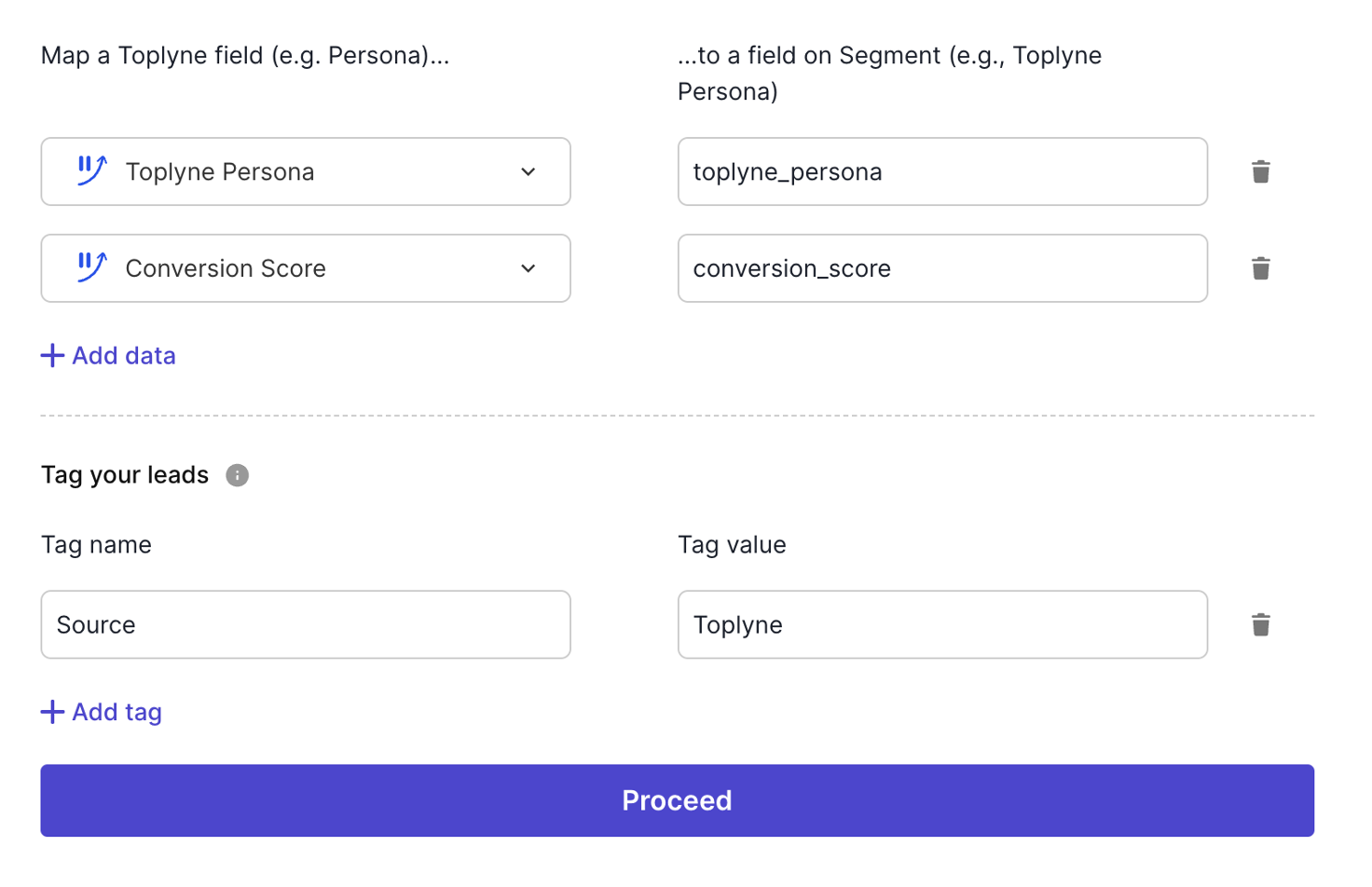The width and height of the screenshot is (1372, 887).
Task: Delete the Source tag using trash icon
Action: point(1260,624)
